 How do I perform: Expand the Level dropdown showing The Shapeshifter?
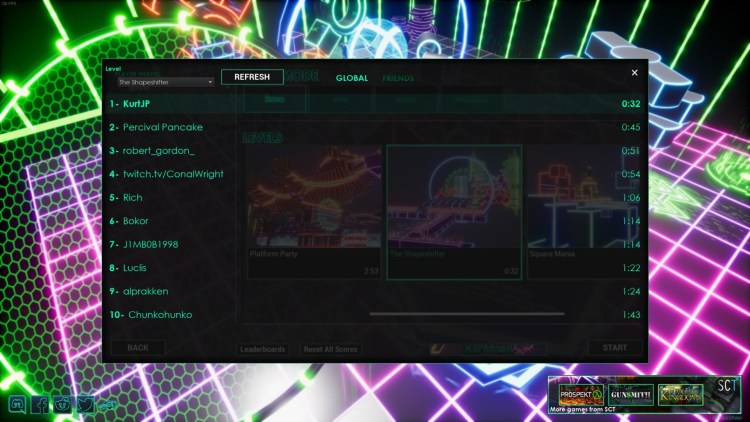[165, 82]
